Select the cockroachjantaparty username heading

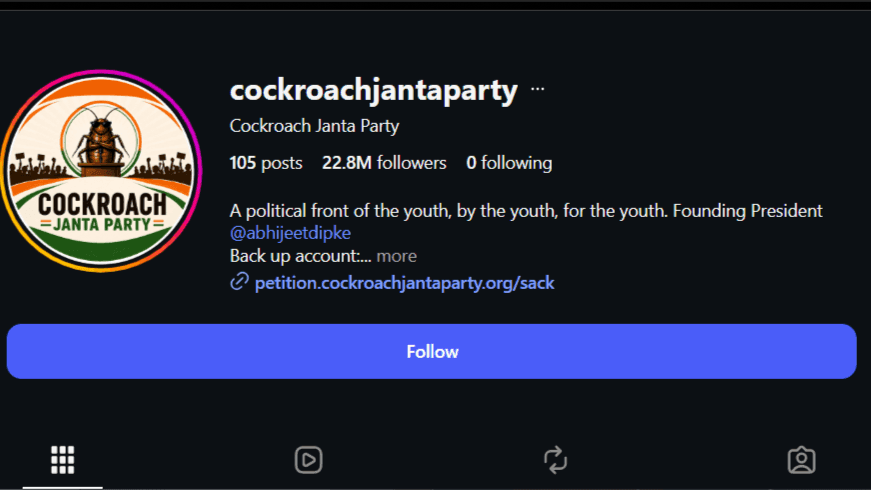(x=373, y=91)
